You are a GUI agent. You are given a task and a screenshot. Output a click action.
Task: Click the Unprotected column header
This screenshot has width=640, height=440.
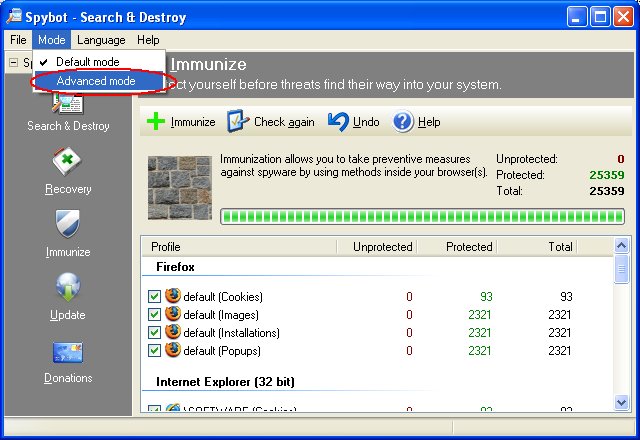point(376,247)
